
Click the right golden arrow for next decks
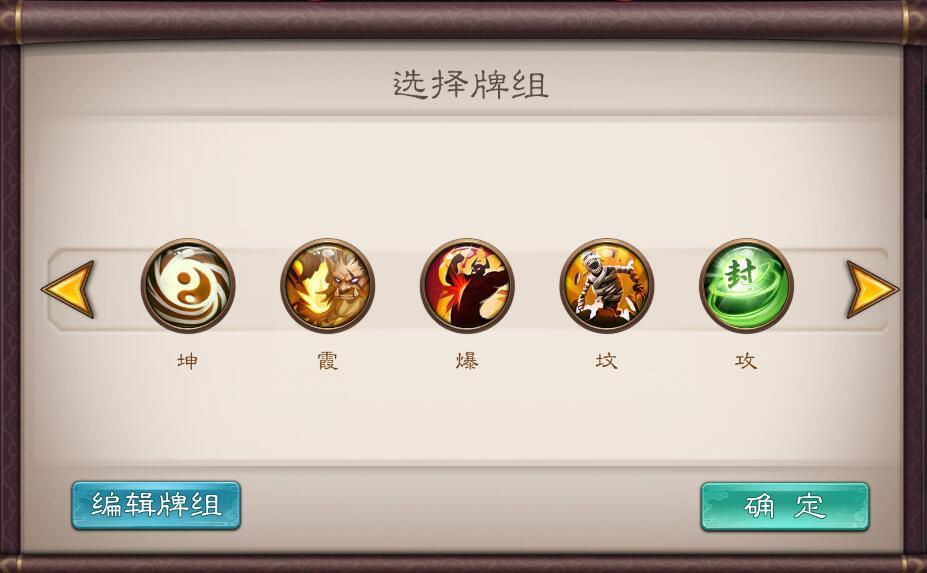point(873,289)
